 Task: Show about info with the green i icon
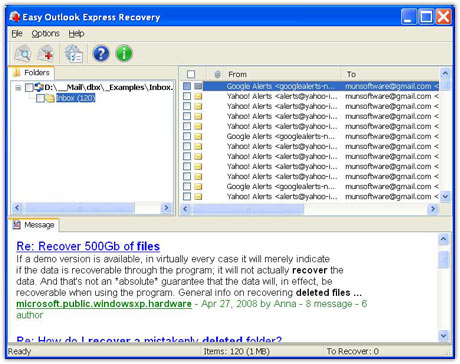pos(124,53)
